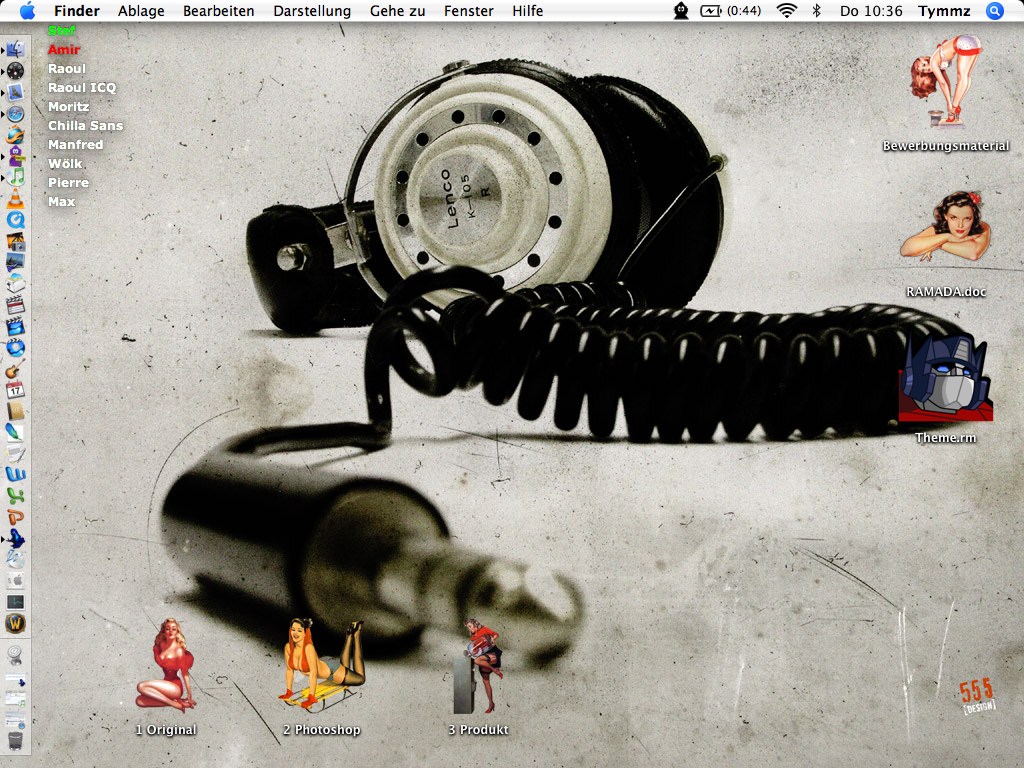Open the blue feather app in dock
Viewport: 1024px width, 768px height.
pyautogui.click(x=15, y=432)
